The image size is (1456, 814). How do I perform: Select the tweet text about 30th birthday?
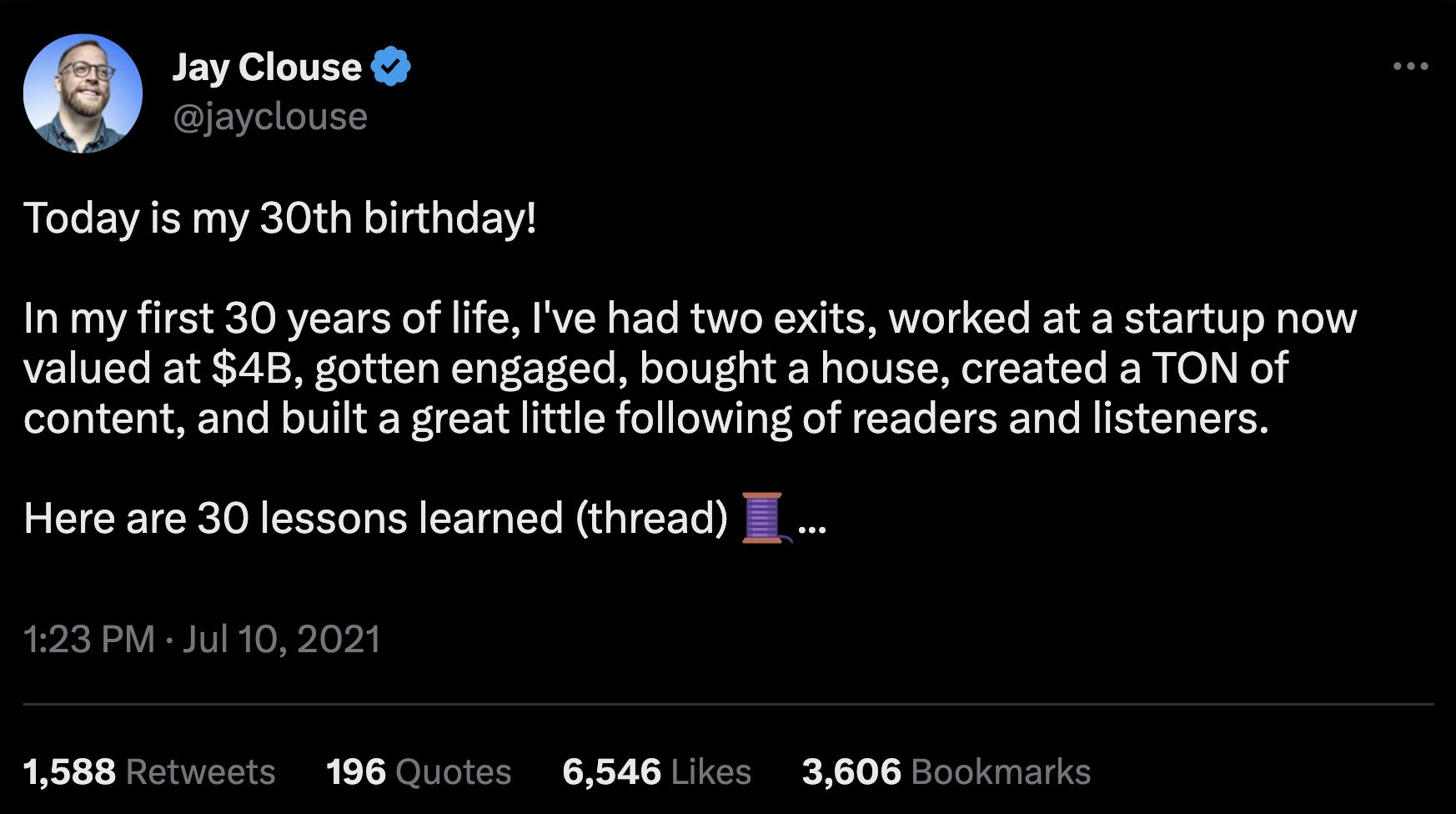[280, 218]
